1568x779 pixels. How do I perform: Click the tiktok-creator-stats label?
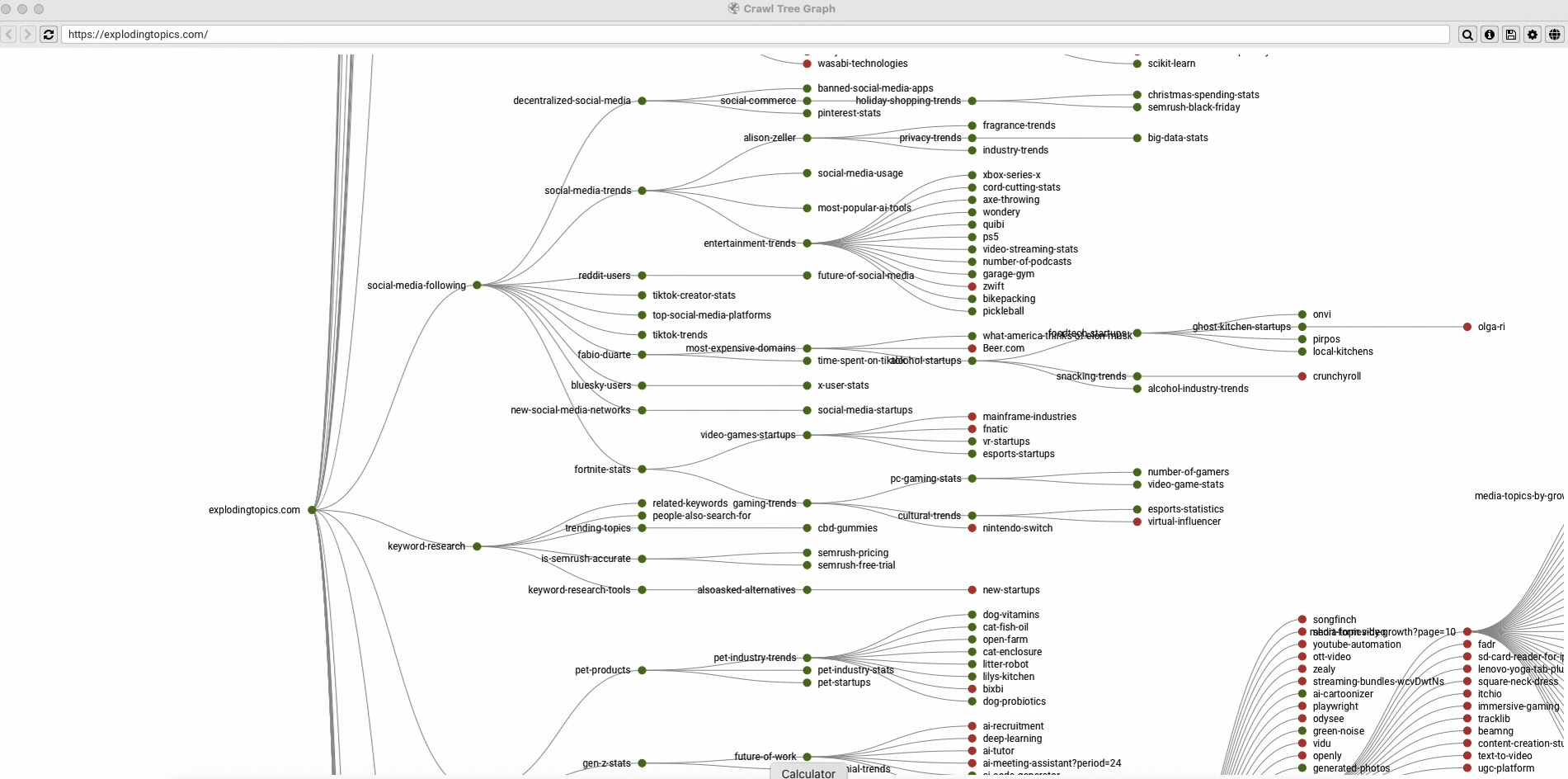click(x=694, y=295)
